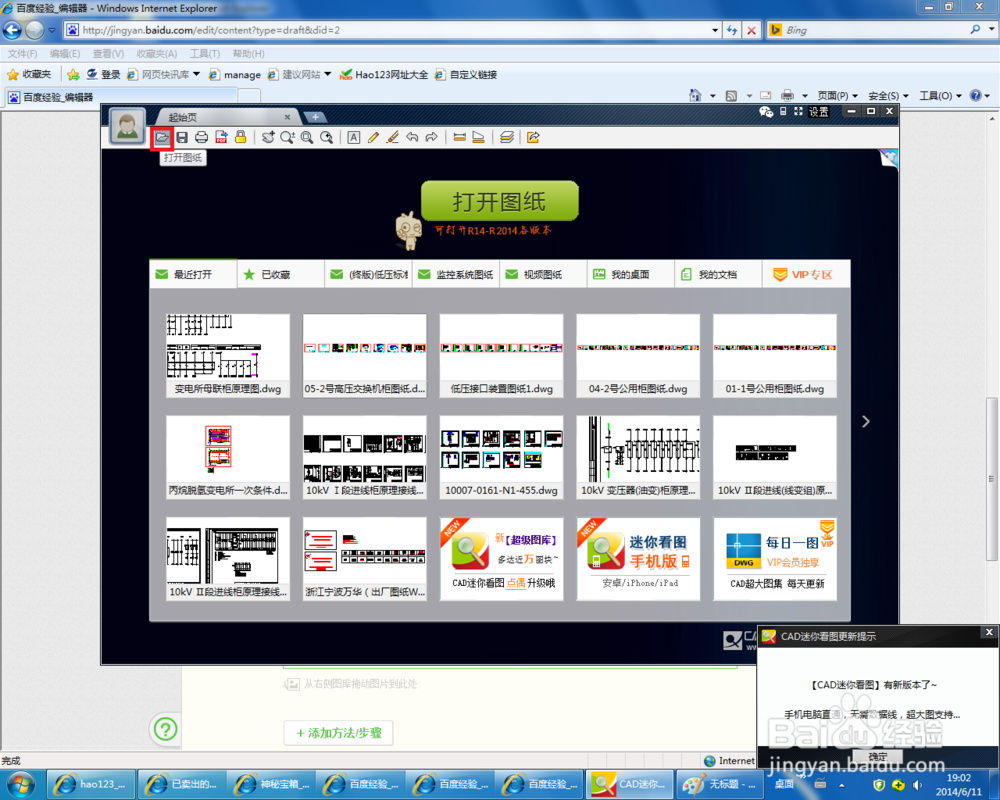Open the layers manager icon

tap(506, 137)
